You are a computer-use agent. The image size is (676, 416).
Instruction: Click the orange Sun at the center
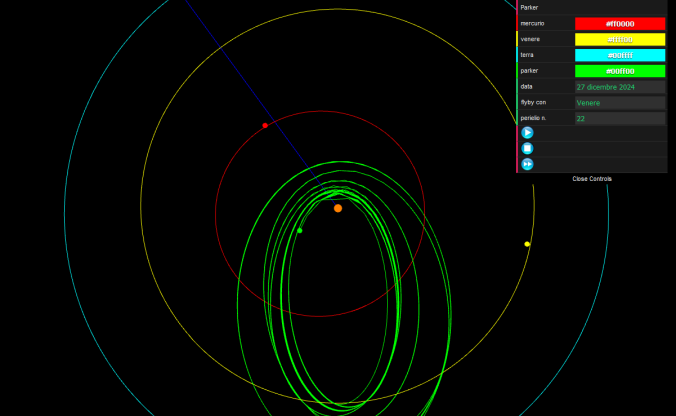tap(338, 208)
